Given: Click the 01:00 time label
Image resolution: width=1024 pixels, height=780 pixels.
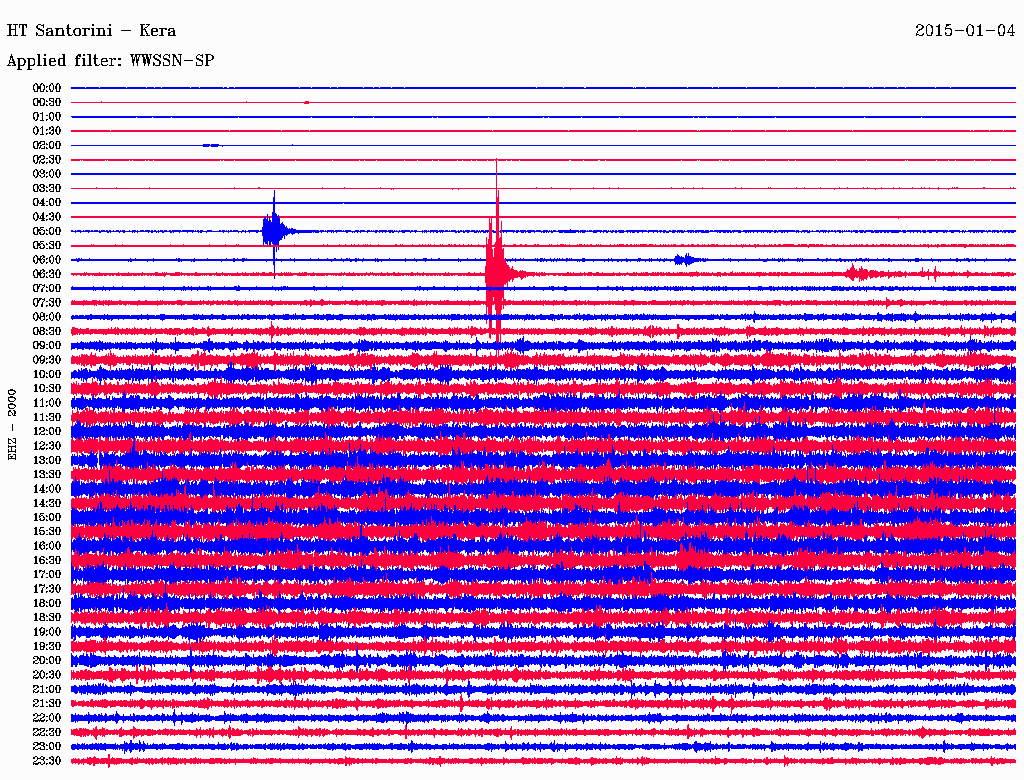Looking at the screenshot, I should (47, 117).
